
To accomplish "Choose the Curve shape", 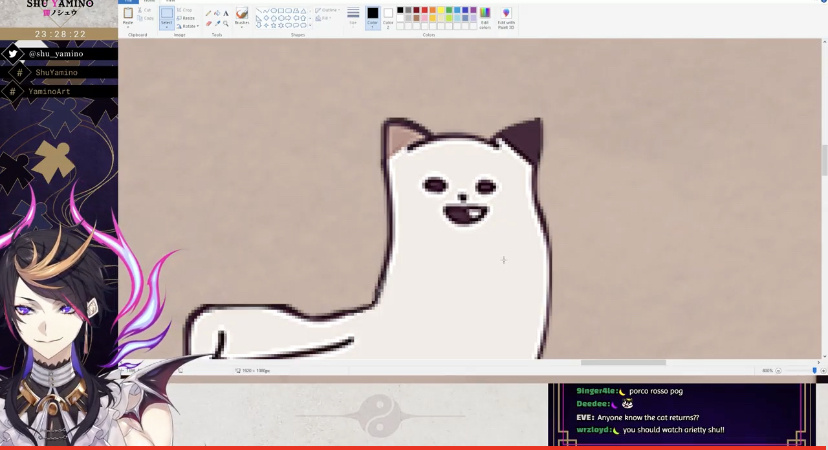I will pyautogui.click(x=266, y=11).
